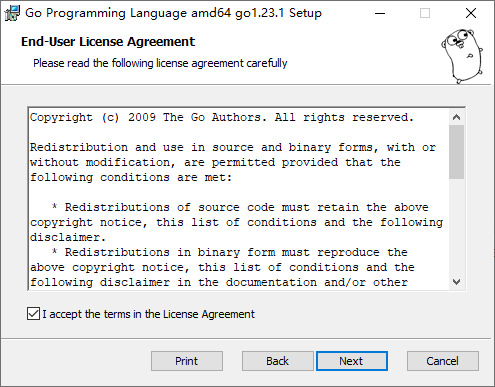This screenshot has width=495, height=387.
Task: Go Back to the previous step
Action: click(x=277, y=361)
